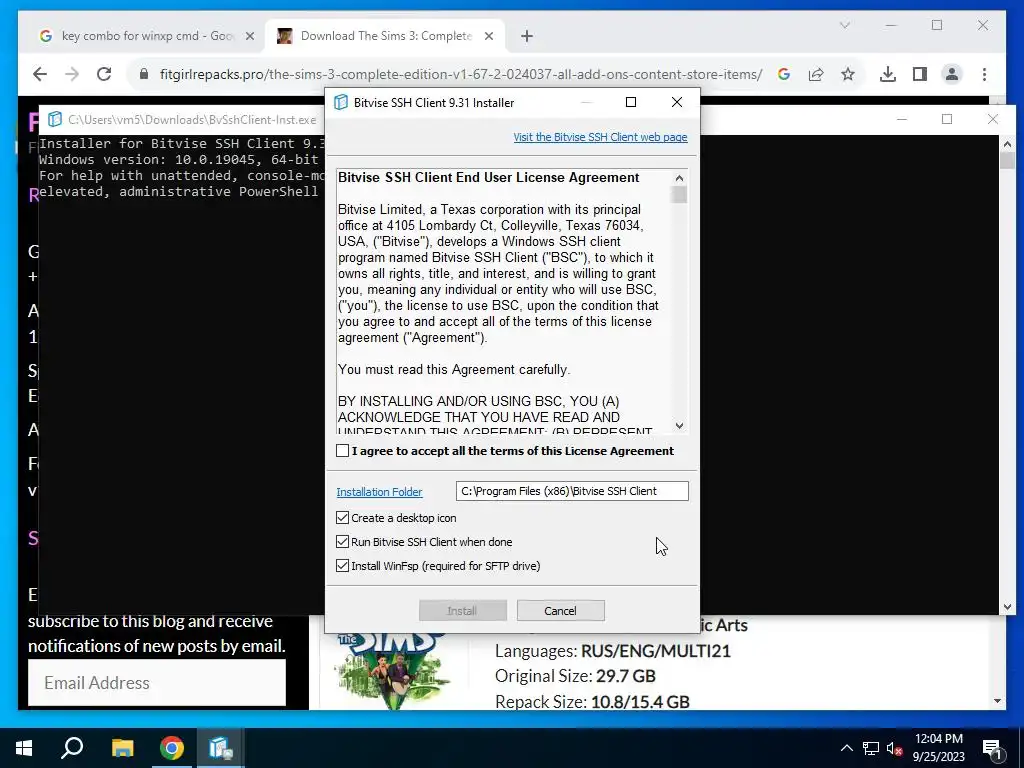Close the key combo for winxp cmd tab
This screenshot has width=1024, height=768.
click(x=249, y=36)
